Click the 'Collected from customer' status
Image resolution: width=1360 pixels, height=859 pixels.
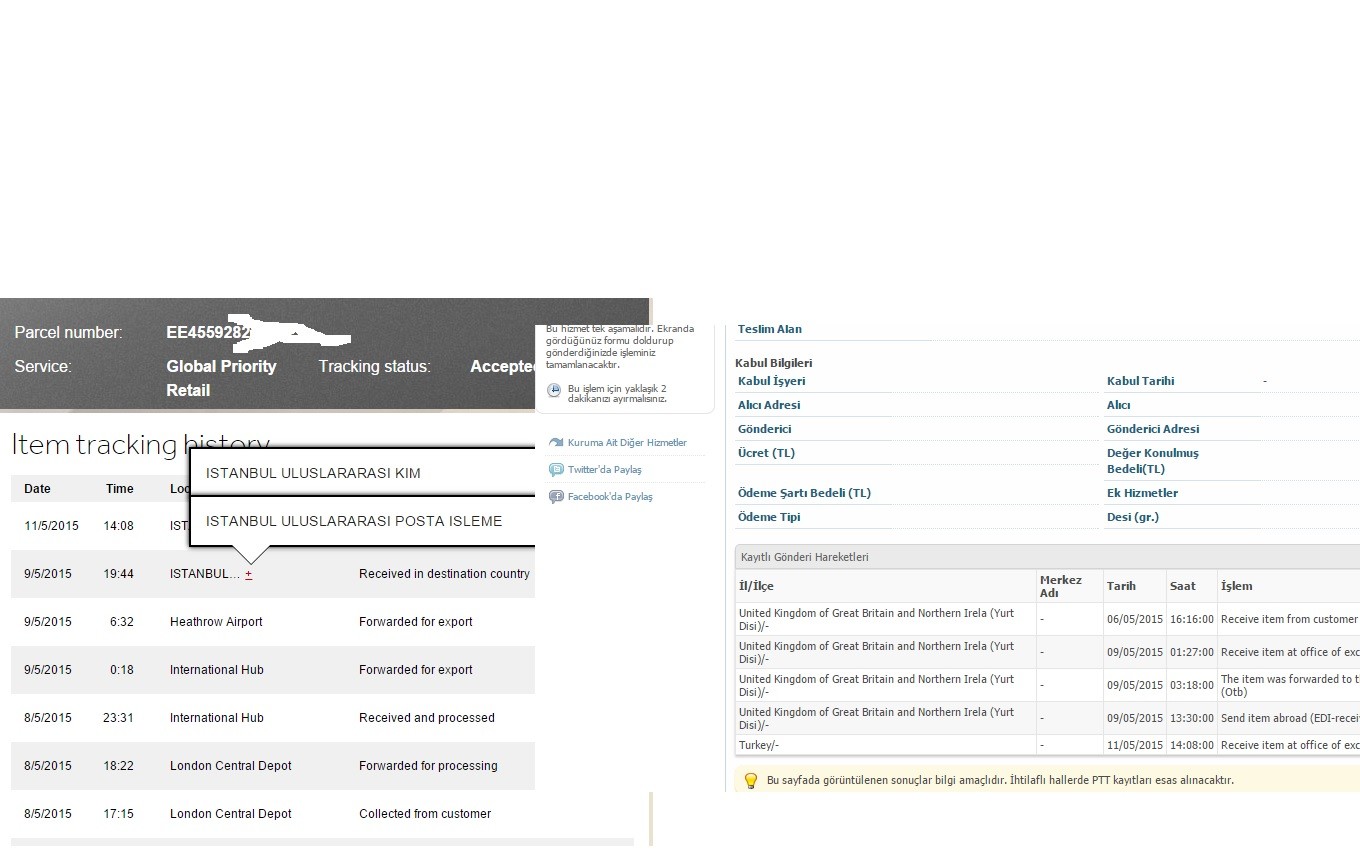[425, 814]
